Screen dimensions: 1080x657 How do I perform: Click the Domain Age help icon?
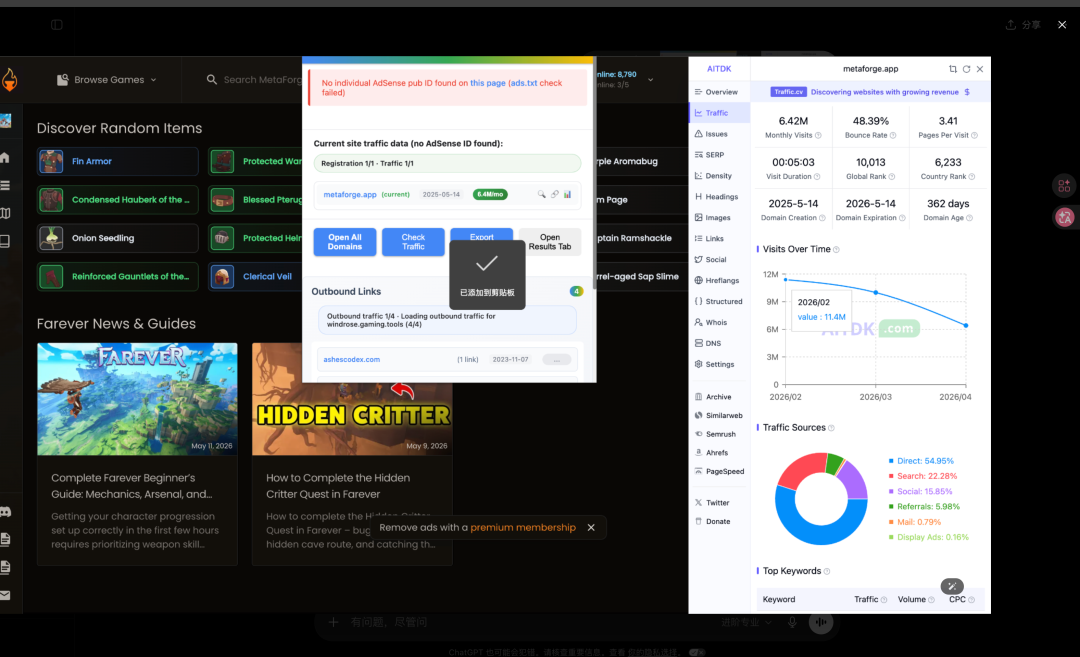pyautogui.click(x=970, y=218)
